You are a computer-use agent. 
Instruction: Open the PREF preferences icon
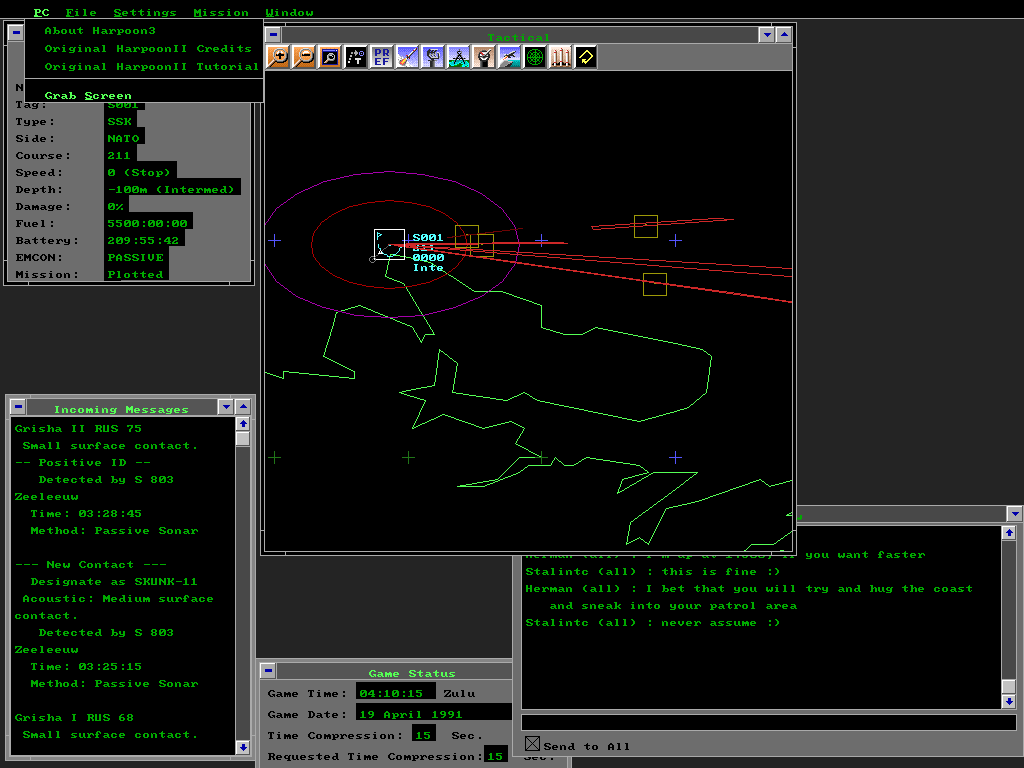pyautogui.click(x=382, y=57)
